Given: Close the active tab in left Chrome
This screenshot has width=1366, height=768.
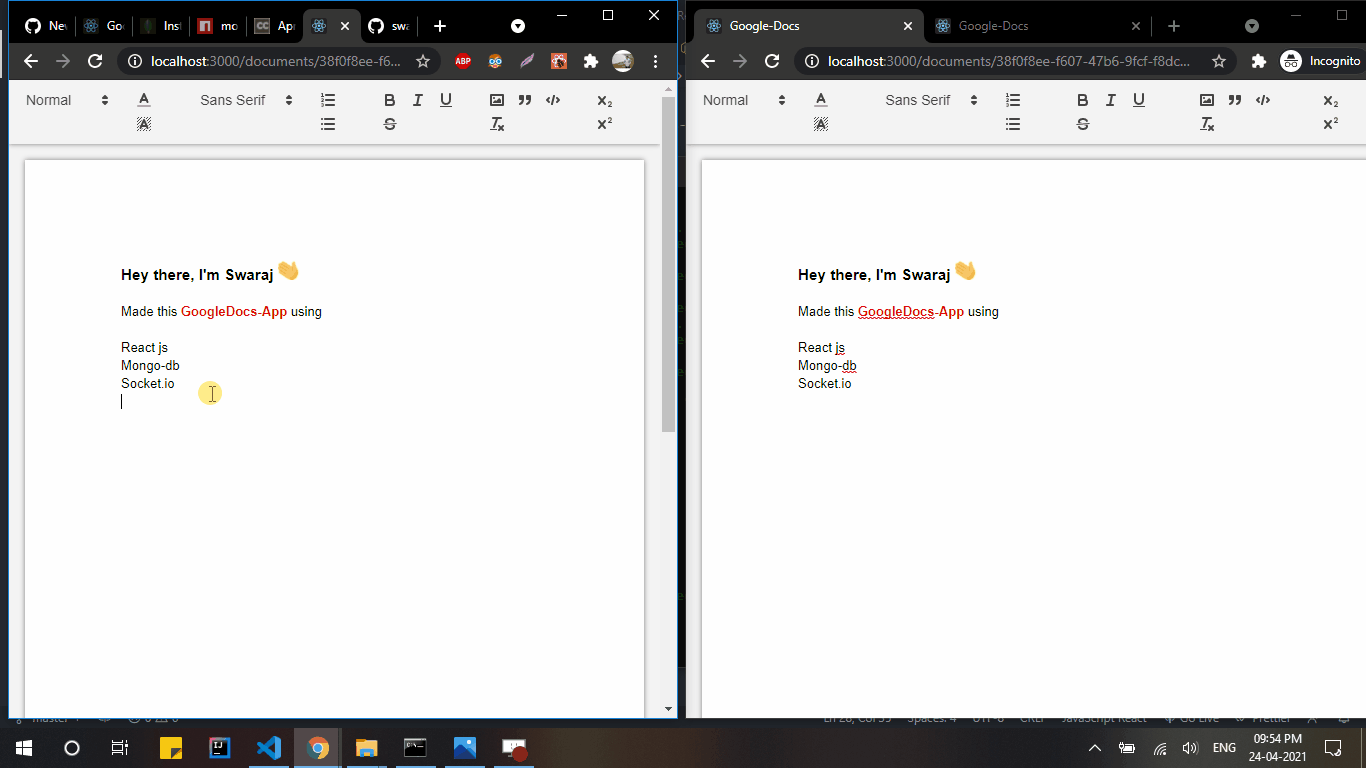Looking at the screenshot, I should coord(345,26).
